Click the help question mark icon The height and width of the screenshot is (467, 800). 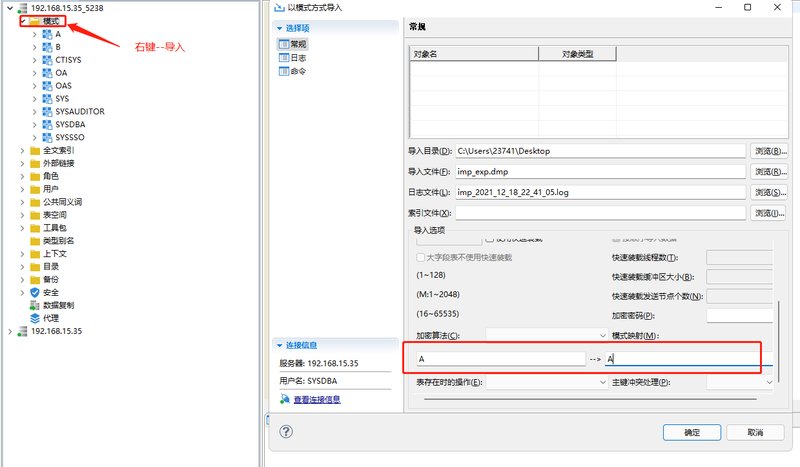point(286,432)
